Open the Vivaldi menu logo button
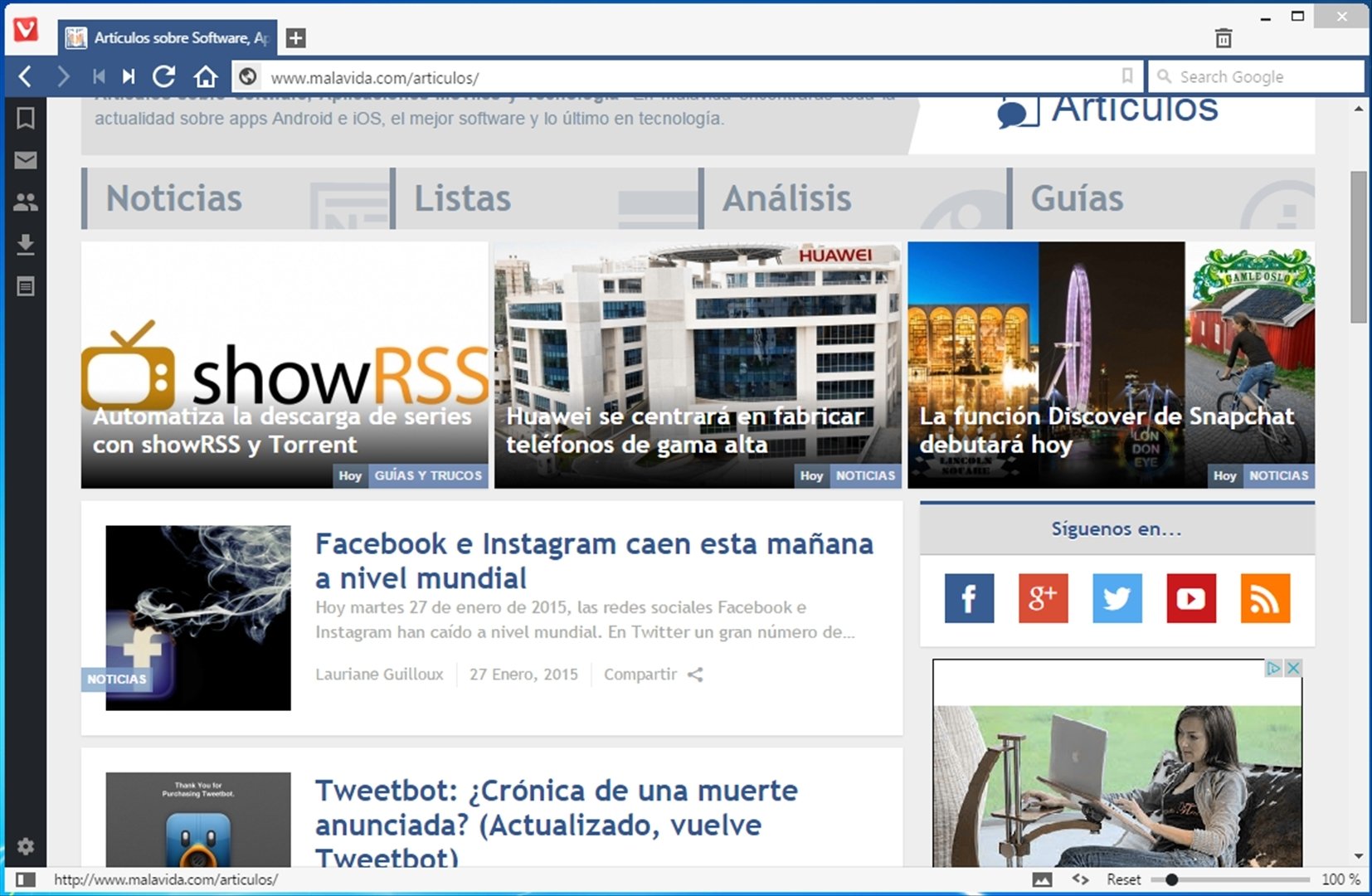1372x896 pixels. click(x=26, y=29)
